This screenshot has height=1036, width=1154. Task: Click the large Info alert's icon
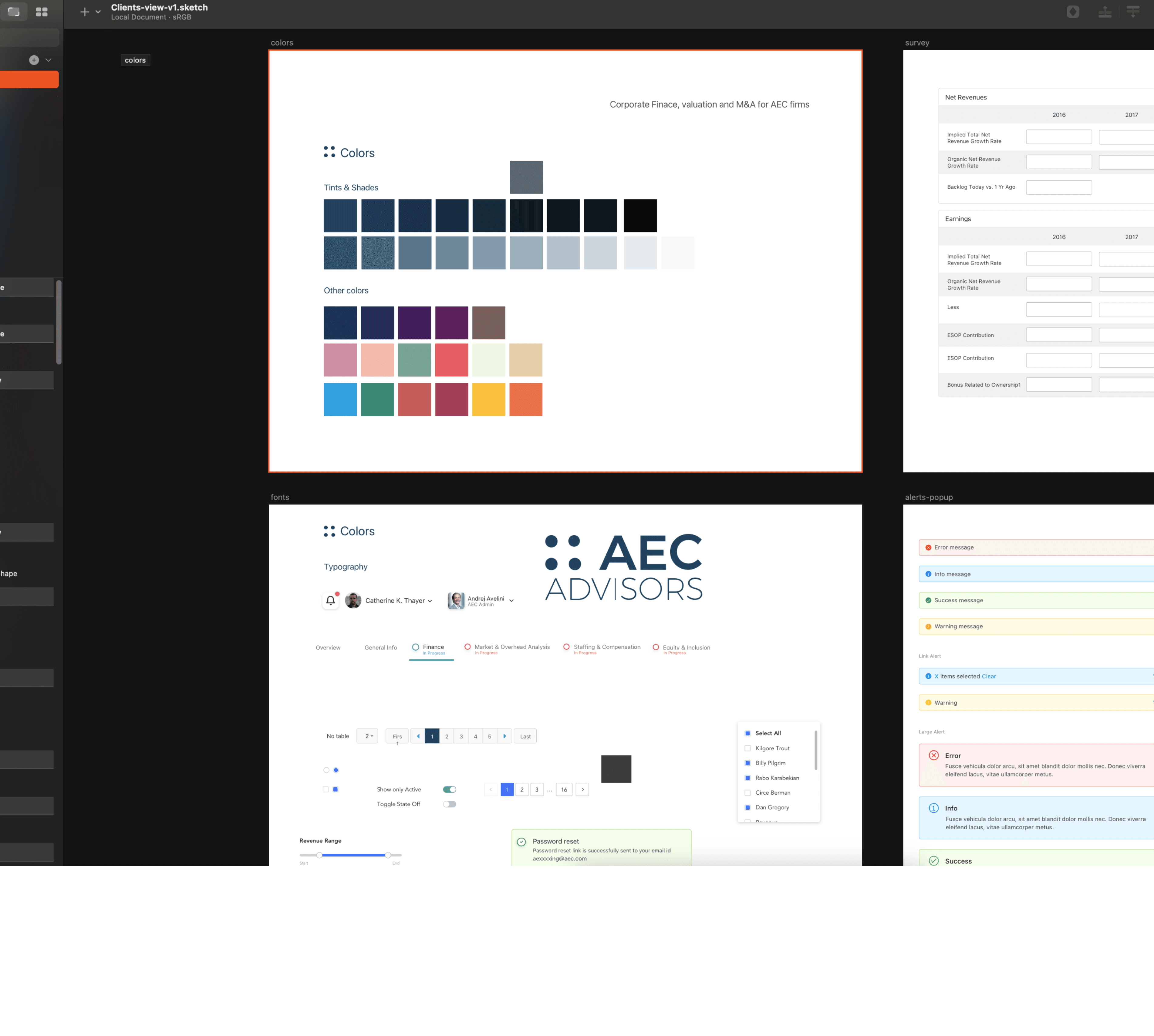click(934, 808)
